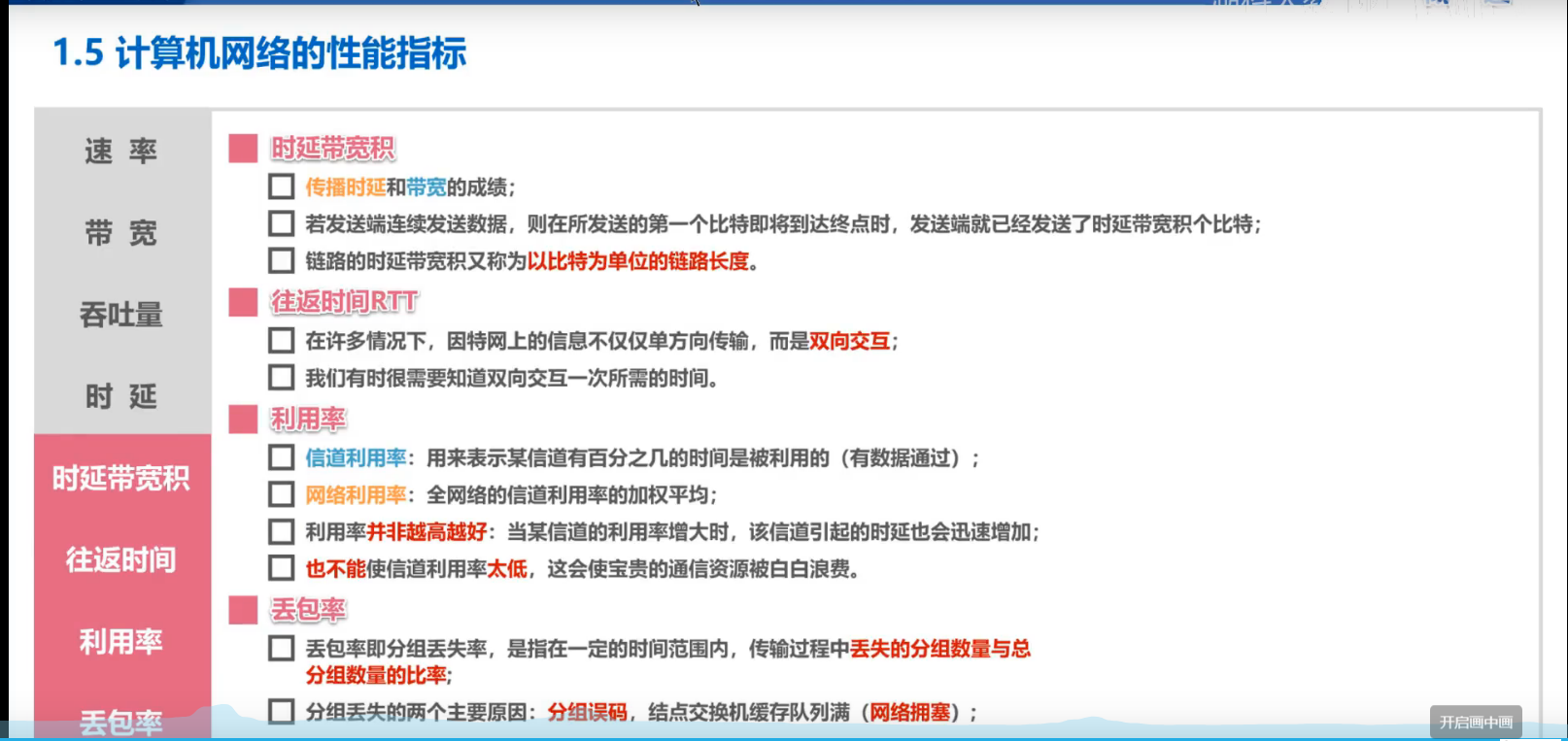Click the text 这会使宝贵的通信资源被白白浪费
Image resolution: width=1568 pixels, height=741 pixels.
pyautogui.click(x=698, y=569)
